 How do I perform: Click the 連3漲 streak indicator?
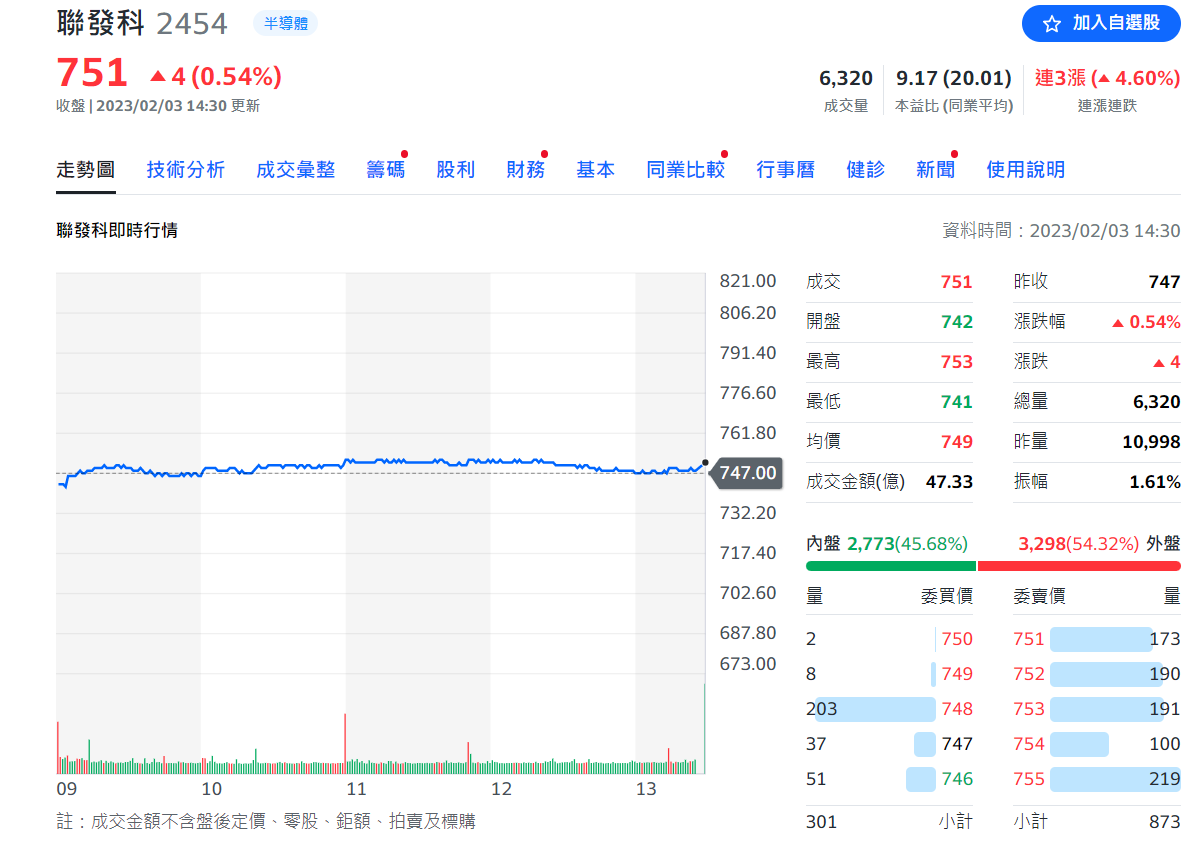click(1108, 78)
